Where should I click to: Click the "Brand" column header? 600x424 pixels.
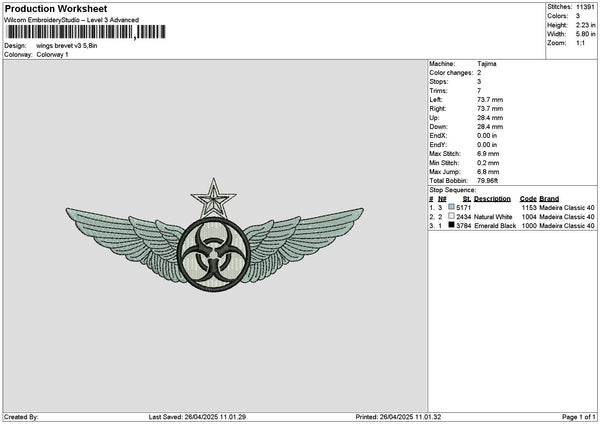tap(549, 199)
